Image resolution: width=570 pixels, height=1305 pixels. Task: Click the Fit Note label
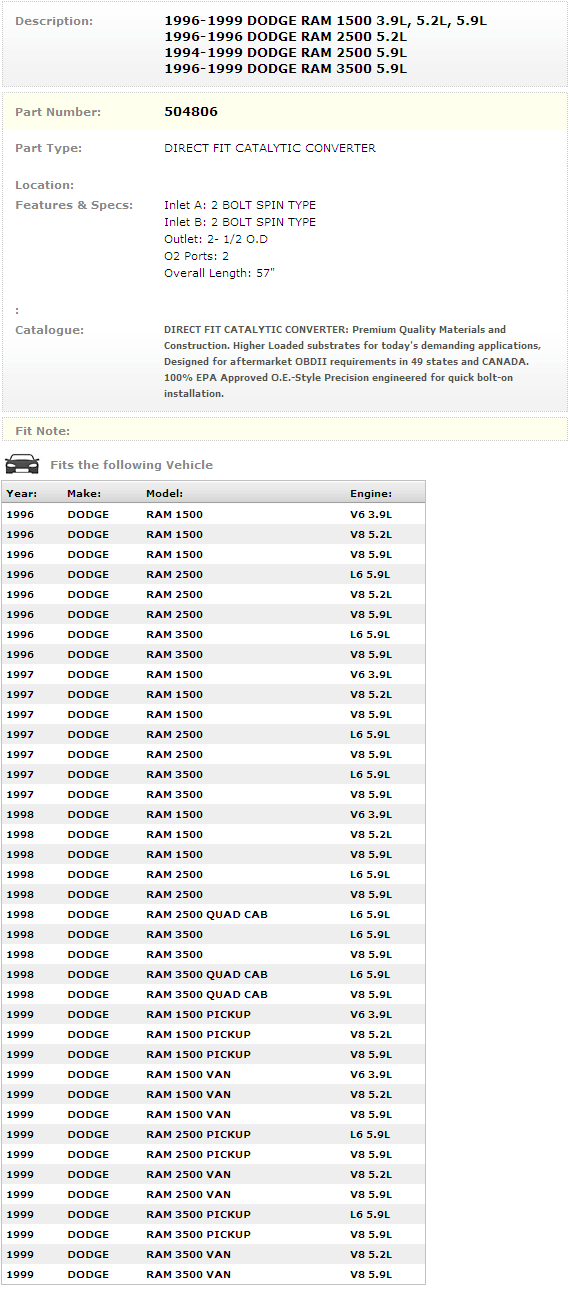point(43,431)
